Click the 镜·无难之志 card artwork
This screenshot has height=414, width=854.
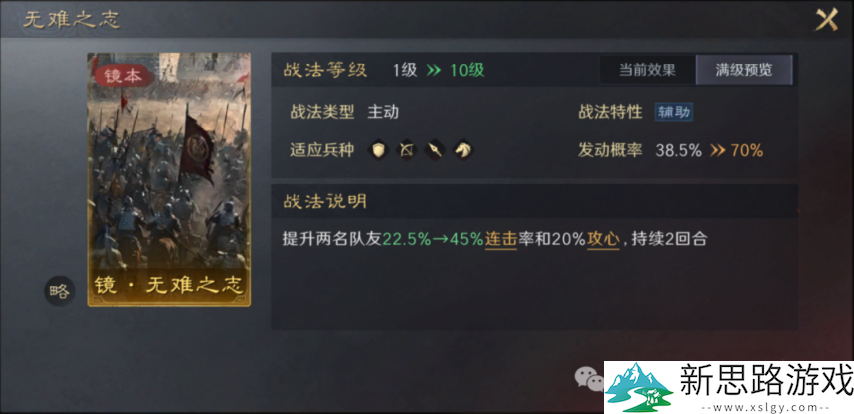tap(169, 179)
